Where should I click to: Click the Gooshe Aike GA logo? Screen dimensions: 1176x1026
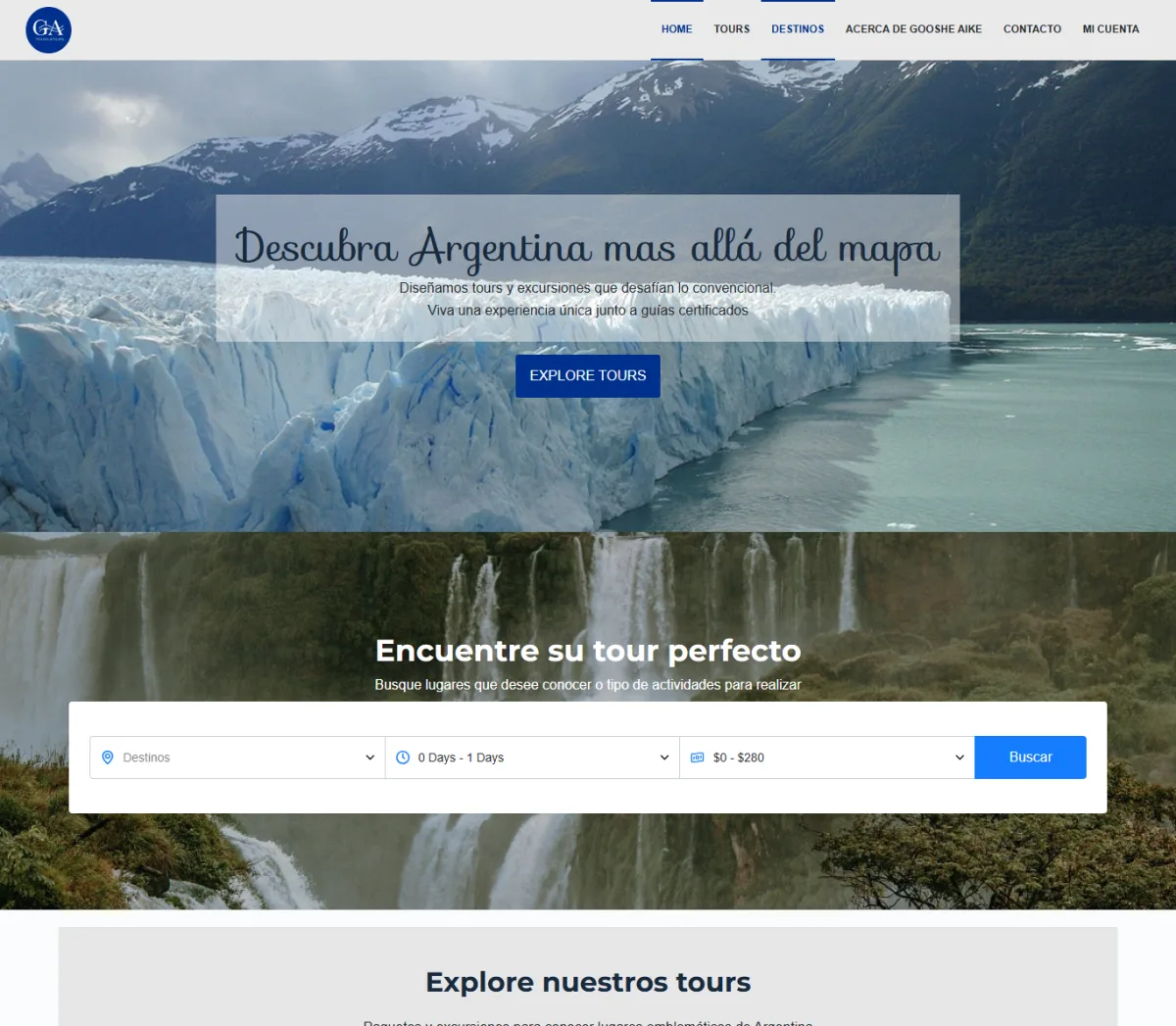48,29
